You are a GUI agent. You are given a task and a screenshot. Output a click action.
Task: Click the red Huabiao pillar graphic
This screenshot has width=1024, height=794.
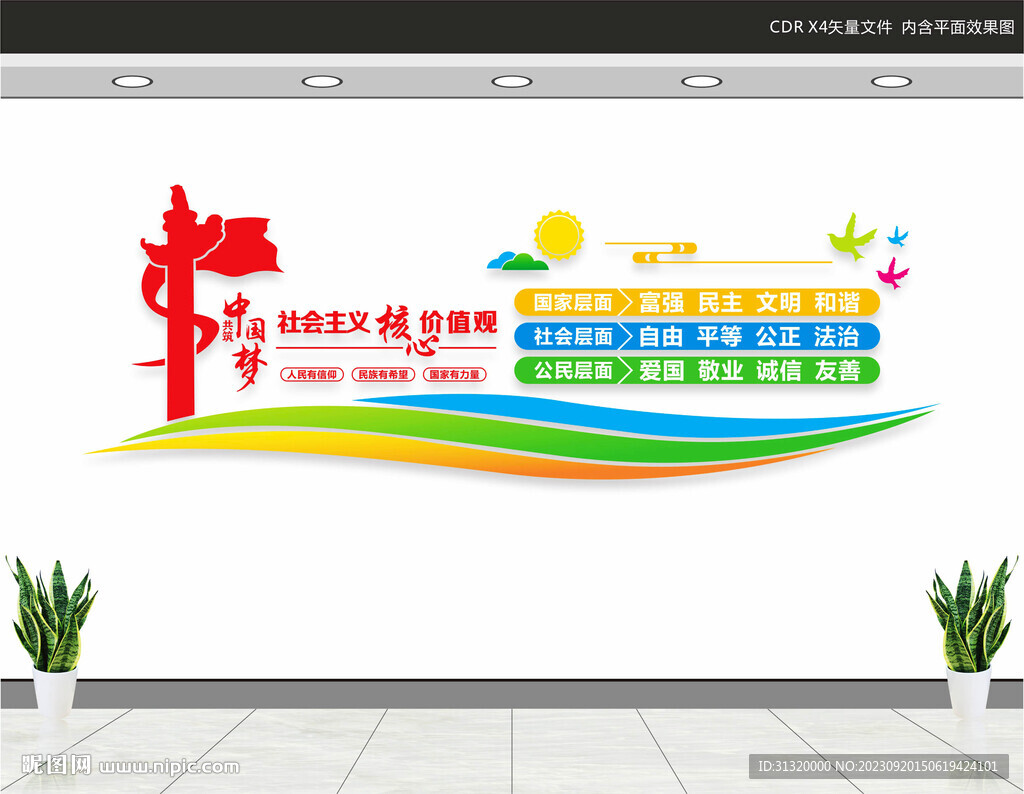180,302
